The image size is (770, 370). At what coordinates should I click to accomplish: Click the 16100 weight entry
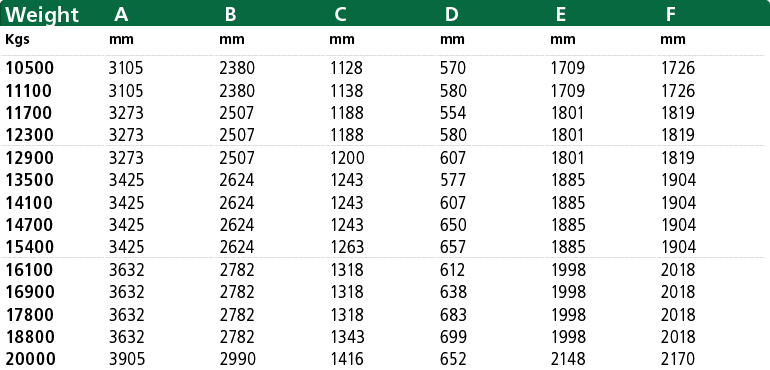click(29, 270)
